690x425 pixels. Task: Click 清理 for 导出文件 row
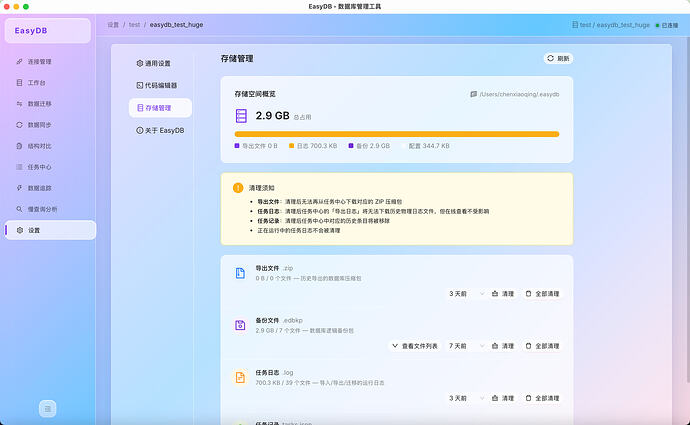click(x=503, y=293)
